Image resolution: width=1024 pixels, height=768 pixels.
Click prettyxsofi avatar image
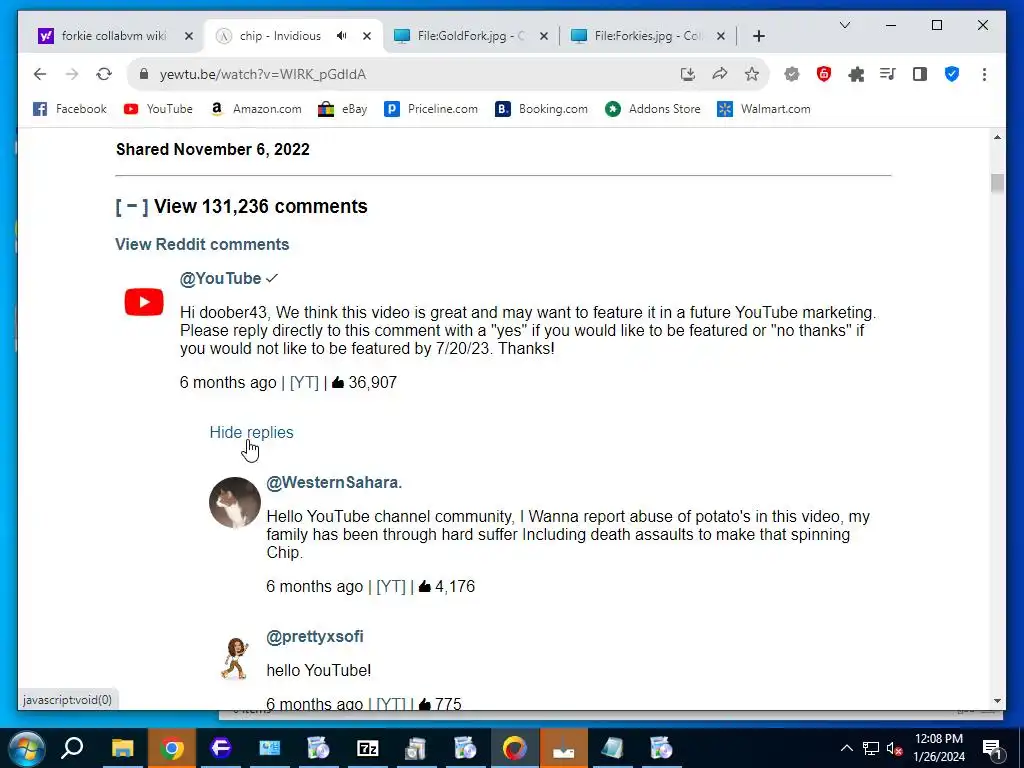[235, 659]
